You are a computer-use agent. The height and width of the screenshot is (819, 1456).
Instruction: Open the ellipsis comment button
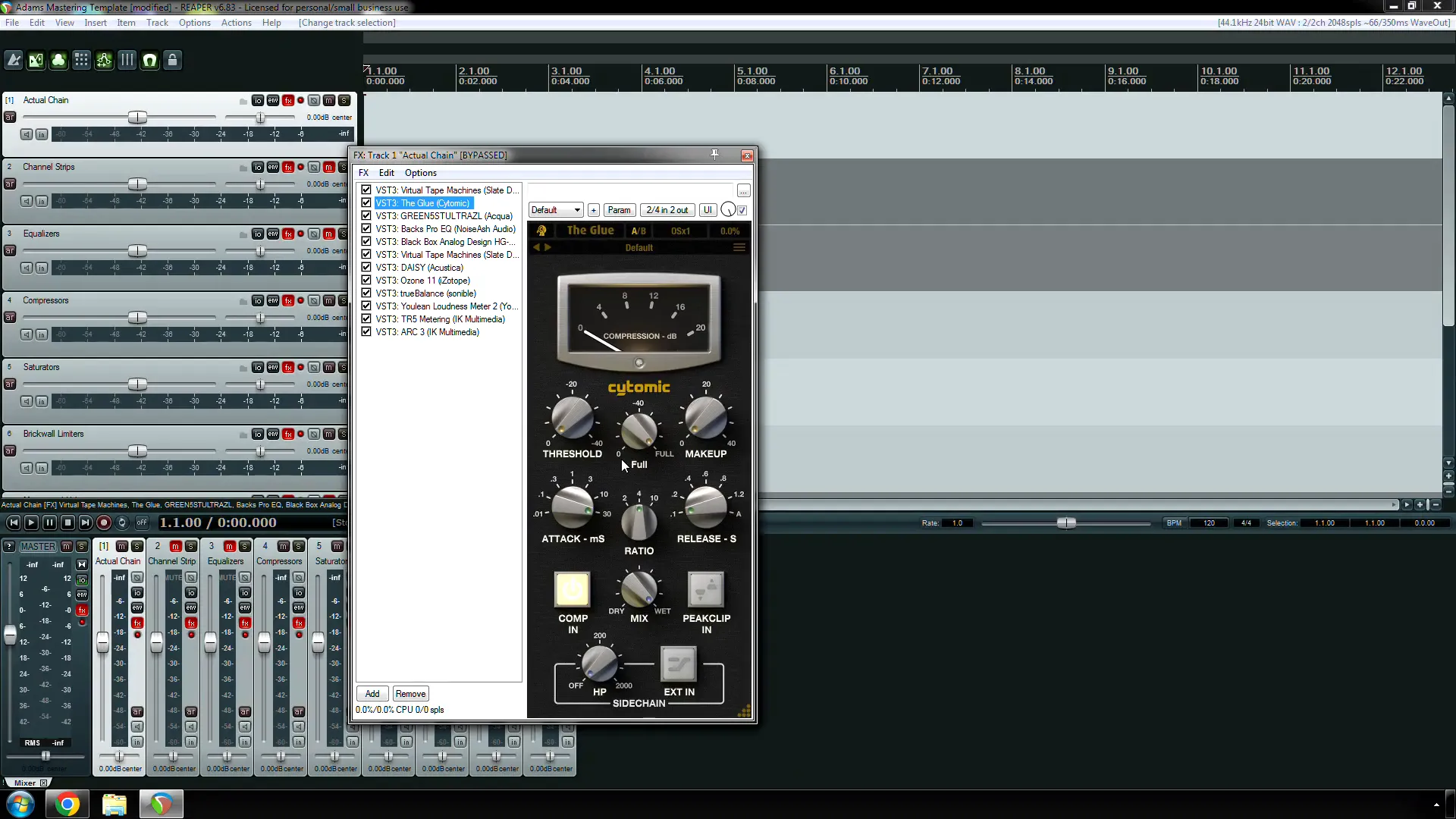click(x=744, y=190)
